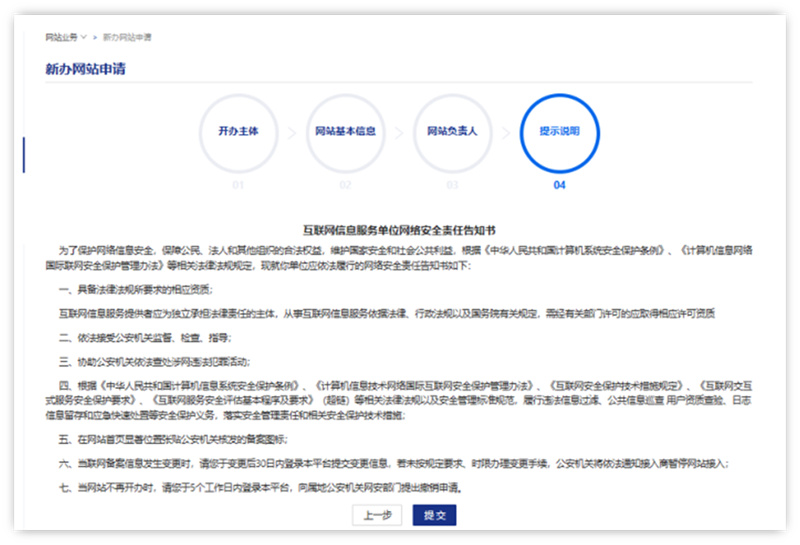
Task: Click the step number 01 label
Action: pyautogui.click(x=238, y=185)
